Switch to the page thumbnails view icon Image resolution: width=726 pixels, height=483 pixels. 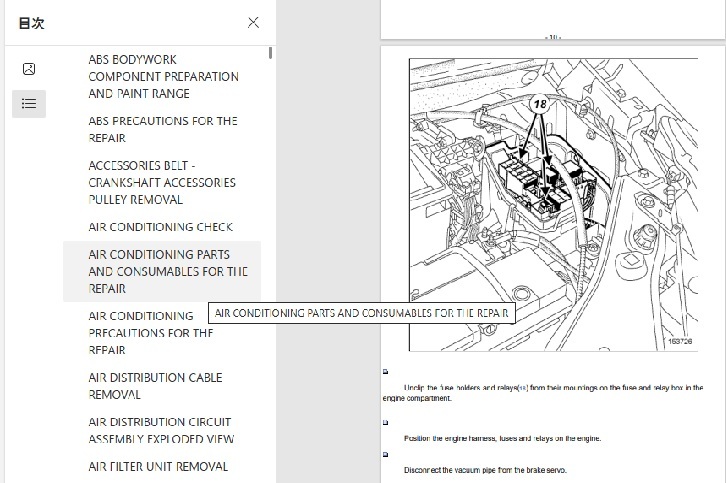[29, 69]
